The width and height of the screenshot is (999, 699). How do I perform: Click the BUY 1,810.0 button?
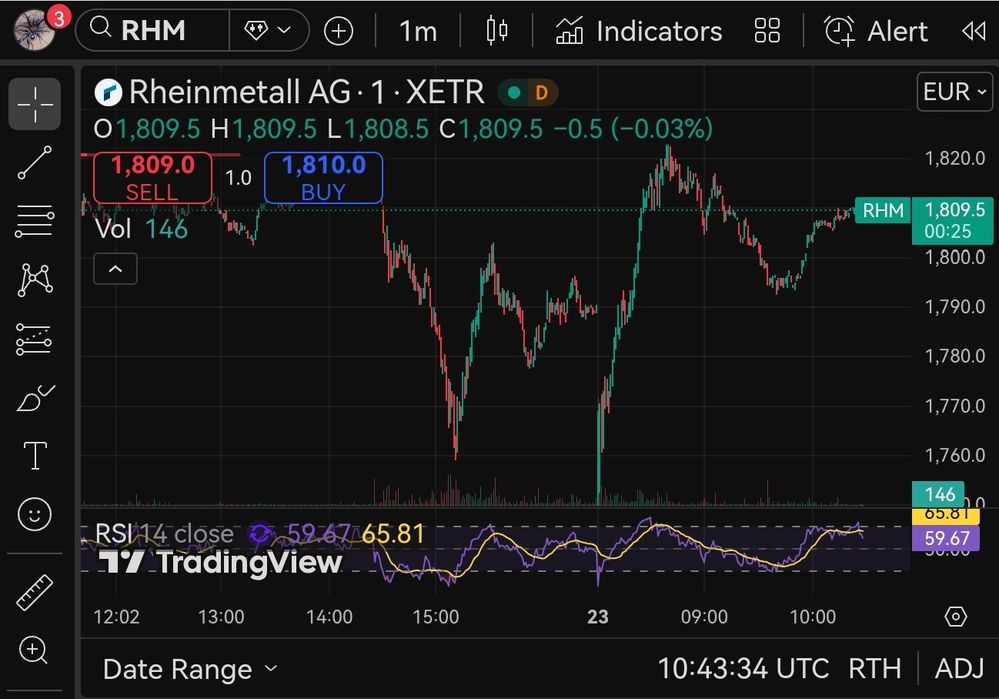point(324,178)
